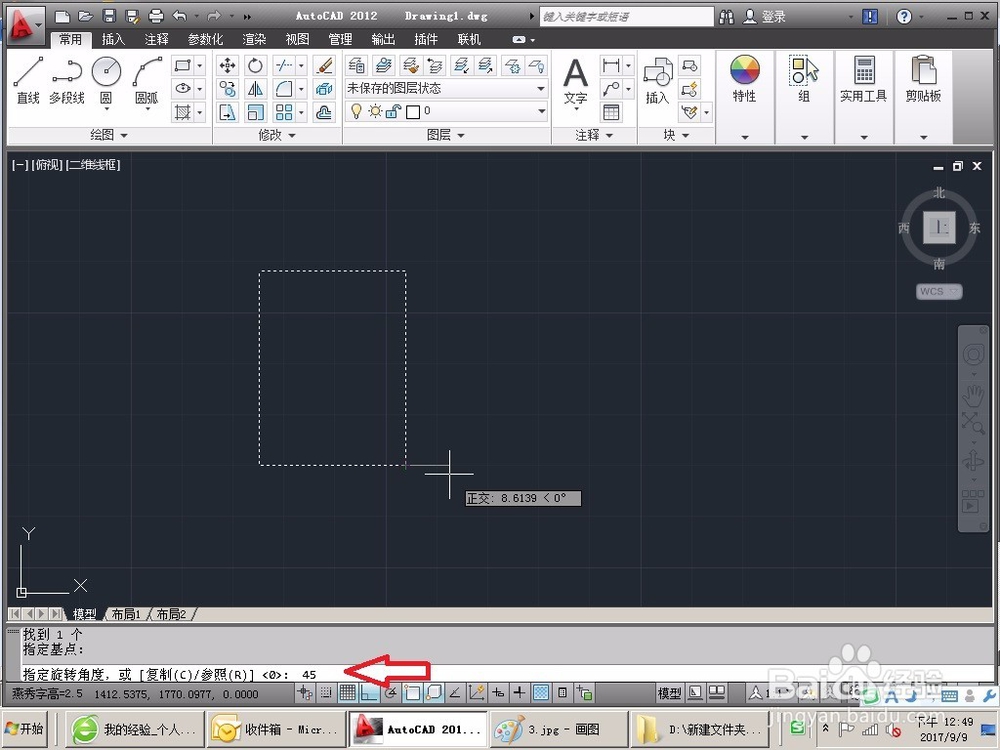
Task: Click the Table tool in Annotation panel
Action: pos(611,113)
